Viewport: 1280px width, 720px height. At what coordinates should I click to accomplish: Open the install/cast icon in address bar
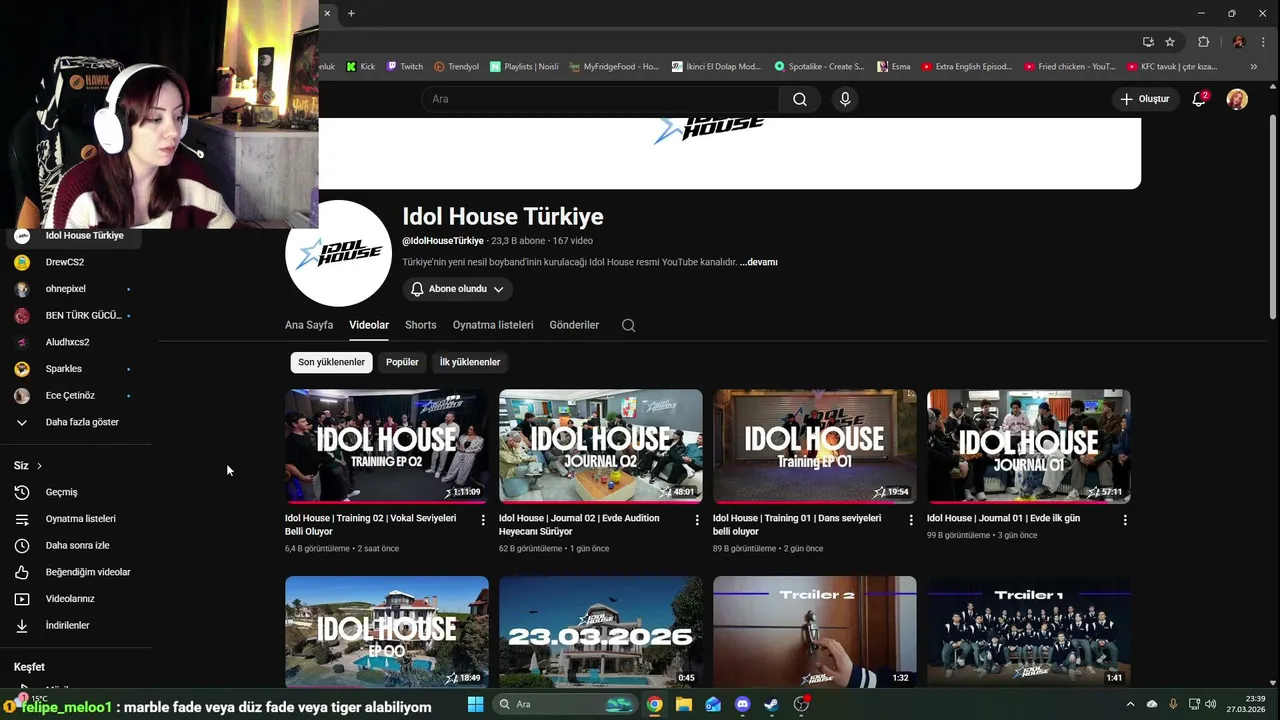(1148, 42)
